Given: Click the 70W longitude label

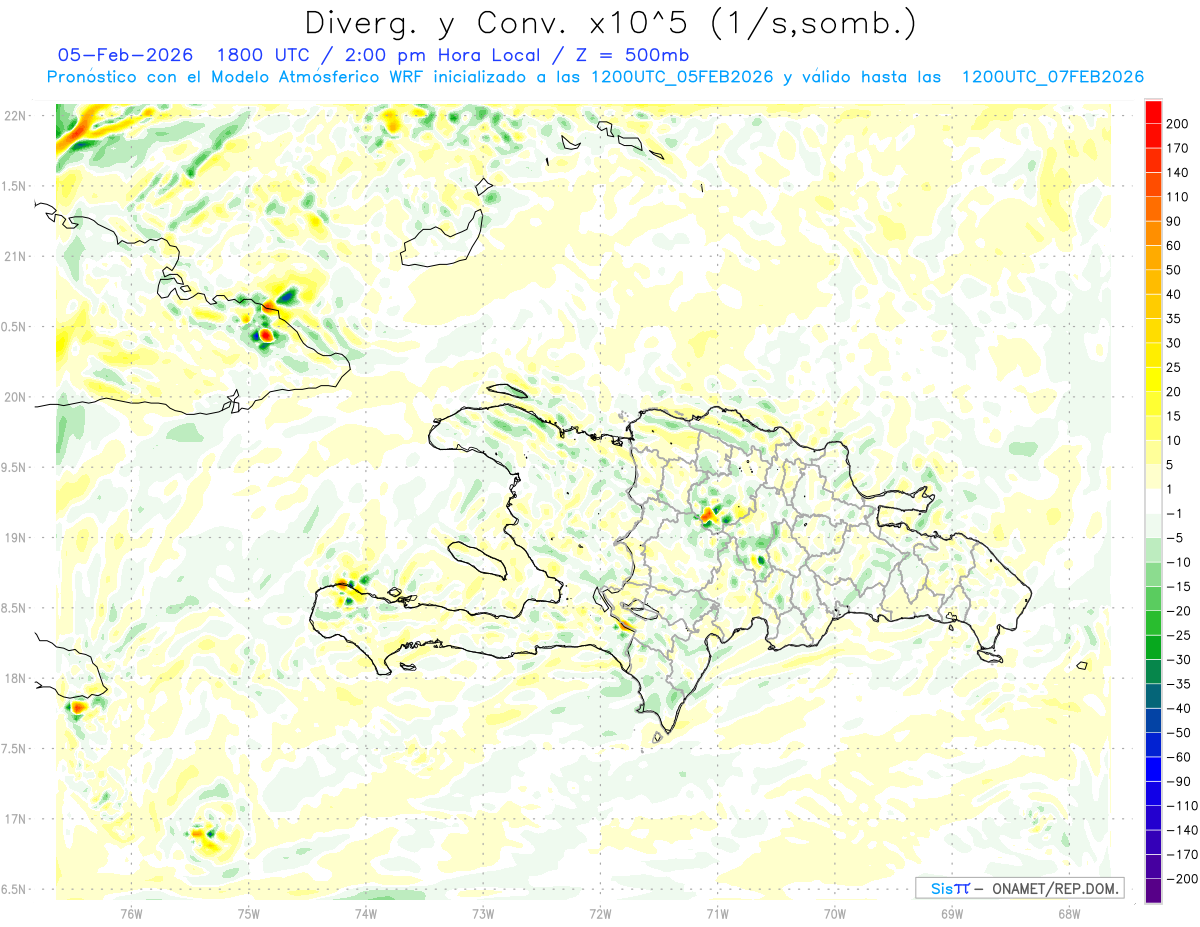Looking at the screenshot, I should pos(835,913).
